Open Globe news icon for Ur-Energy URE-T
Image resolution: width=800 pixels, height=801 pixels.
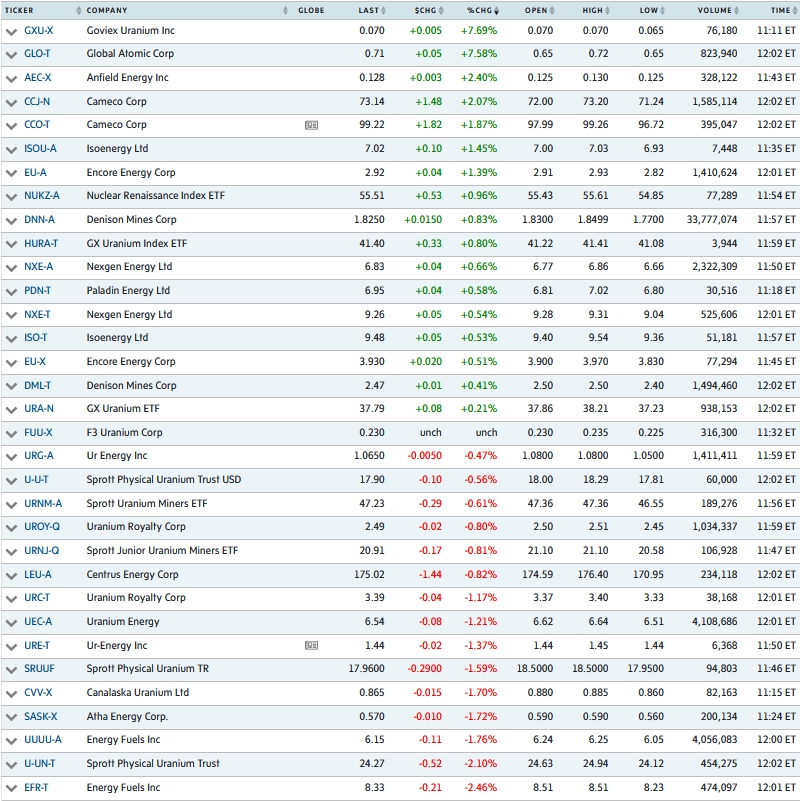click(x=311, y=646)
